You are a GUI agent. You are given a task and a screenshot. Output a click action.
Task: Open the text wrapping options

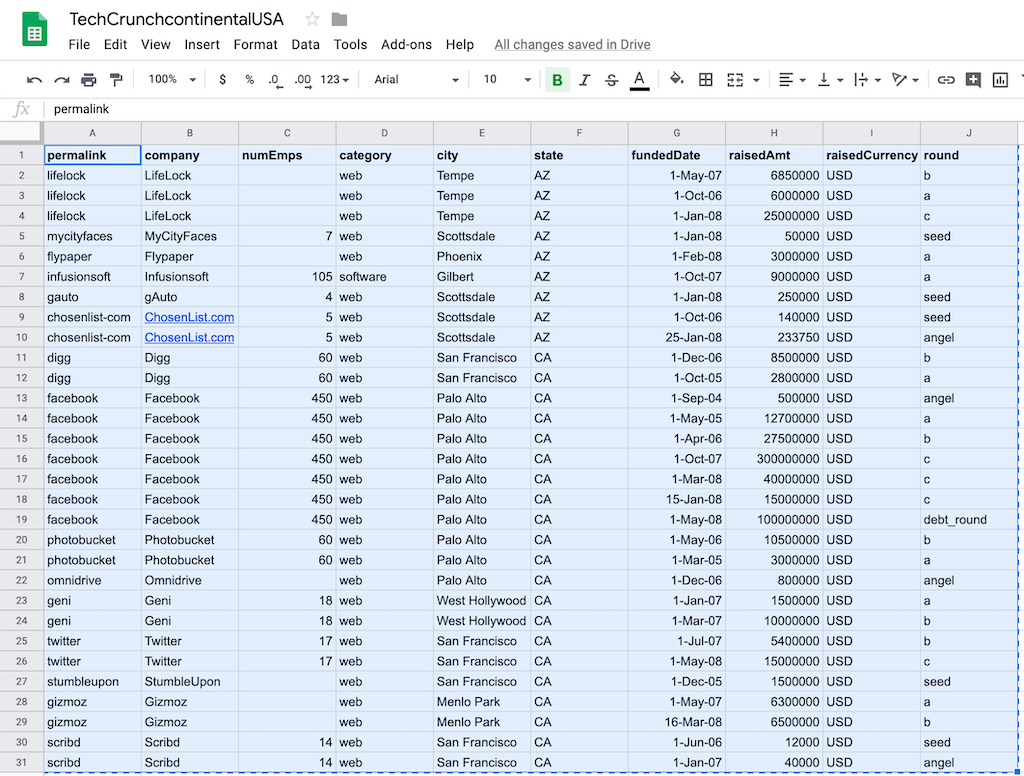pyautogui.click(x=860, y=78)
